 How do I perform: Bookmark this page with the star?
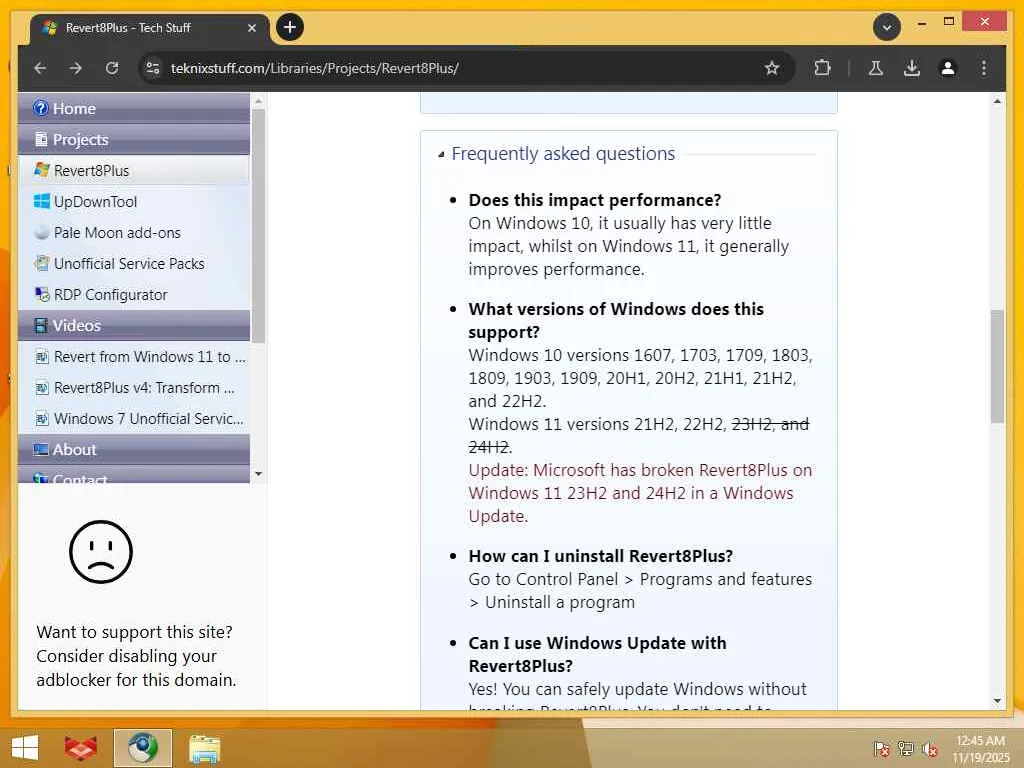point(772,68)
